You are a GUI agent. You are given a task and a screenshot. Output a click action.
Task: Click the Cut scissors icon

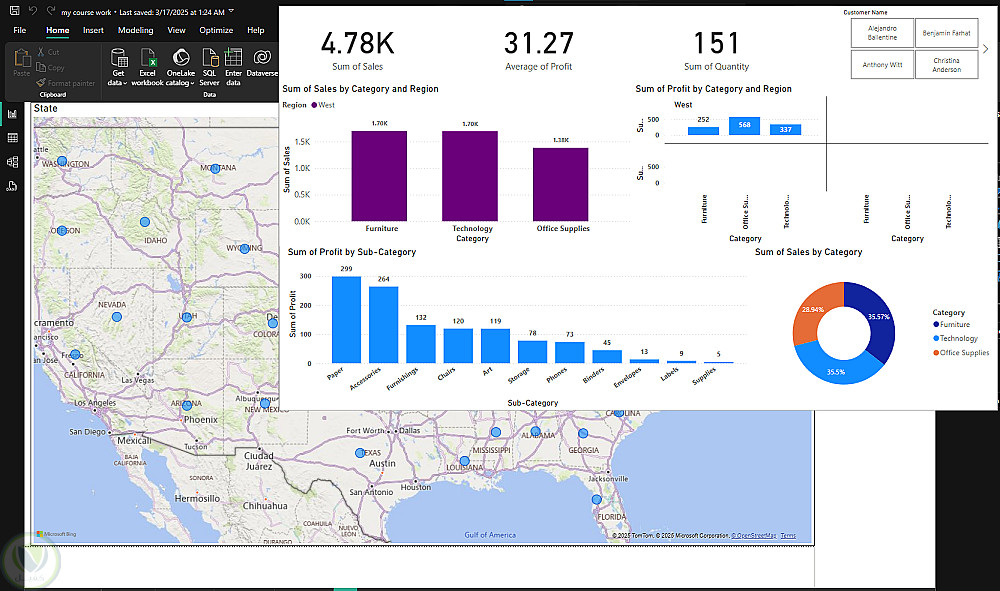coord(41,52)
